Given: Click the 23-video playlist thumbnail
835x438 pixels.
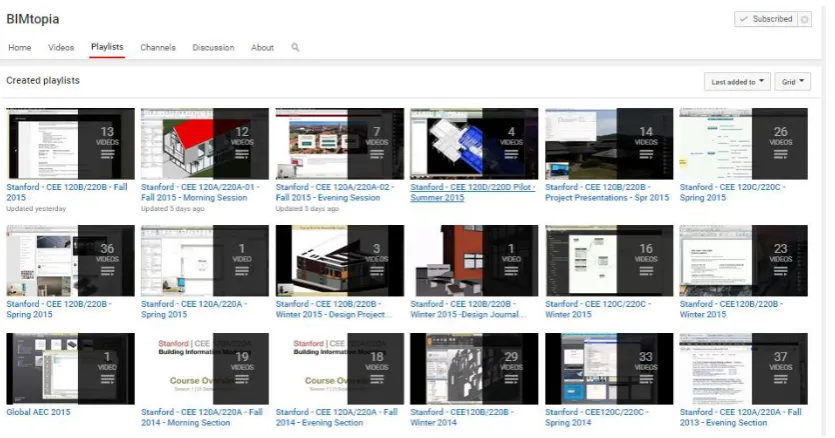Looking at the screenshot, I should tap(744, 261).
